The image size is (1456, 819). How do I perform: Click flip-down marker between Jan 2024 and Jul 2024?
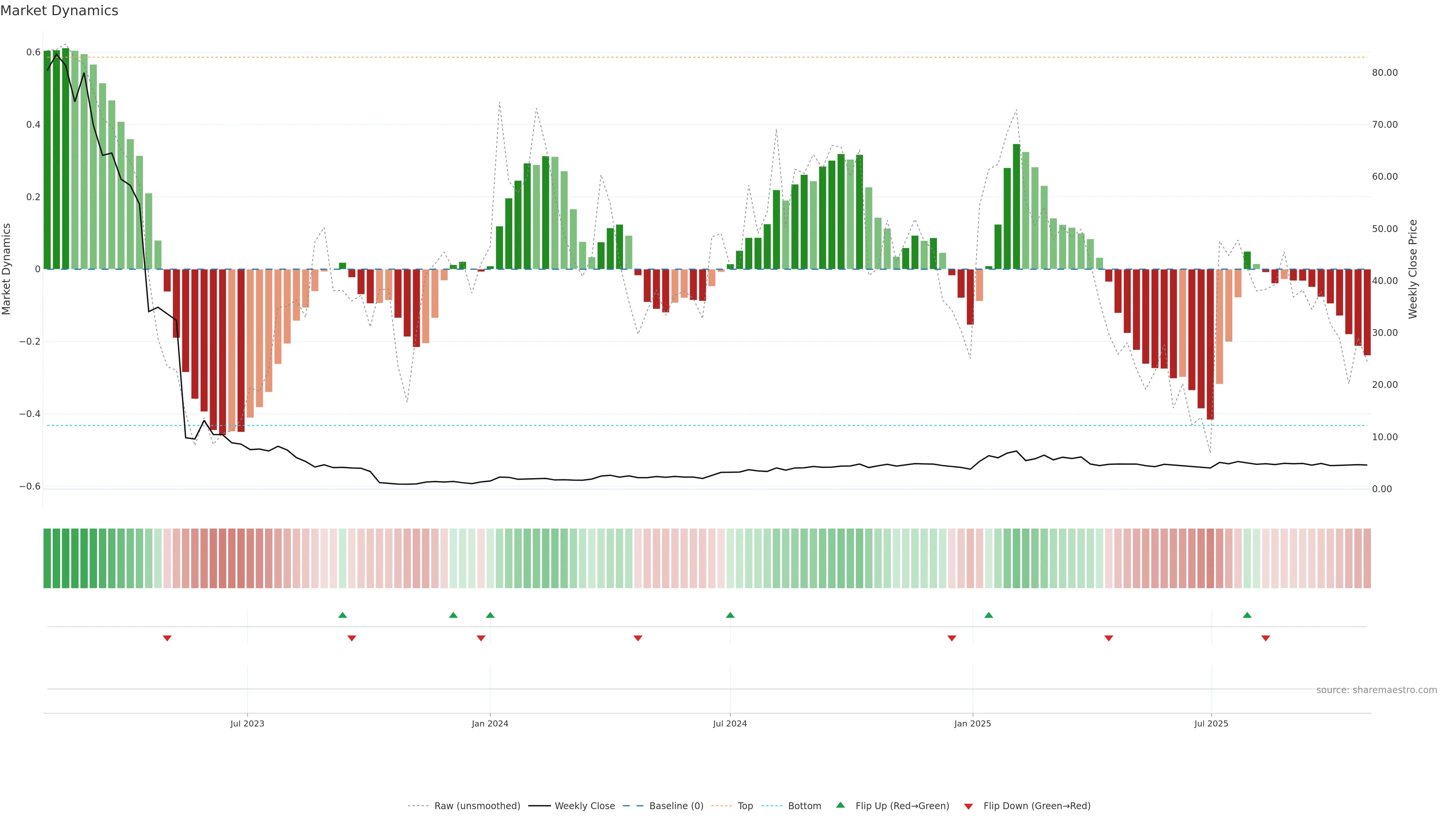[x=638, y=638]
